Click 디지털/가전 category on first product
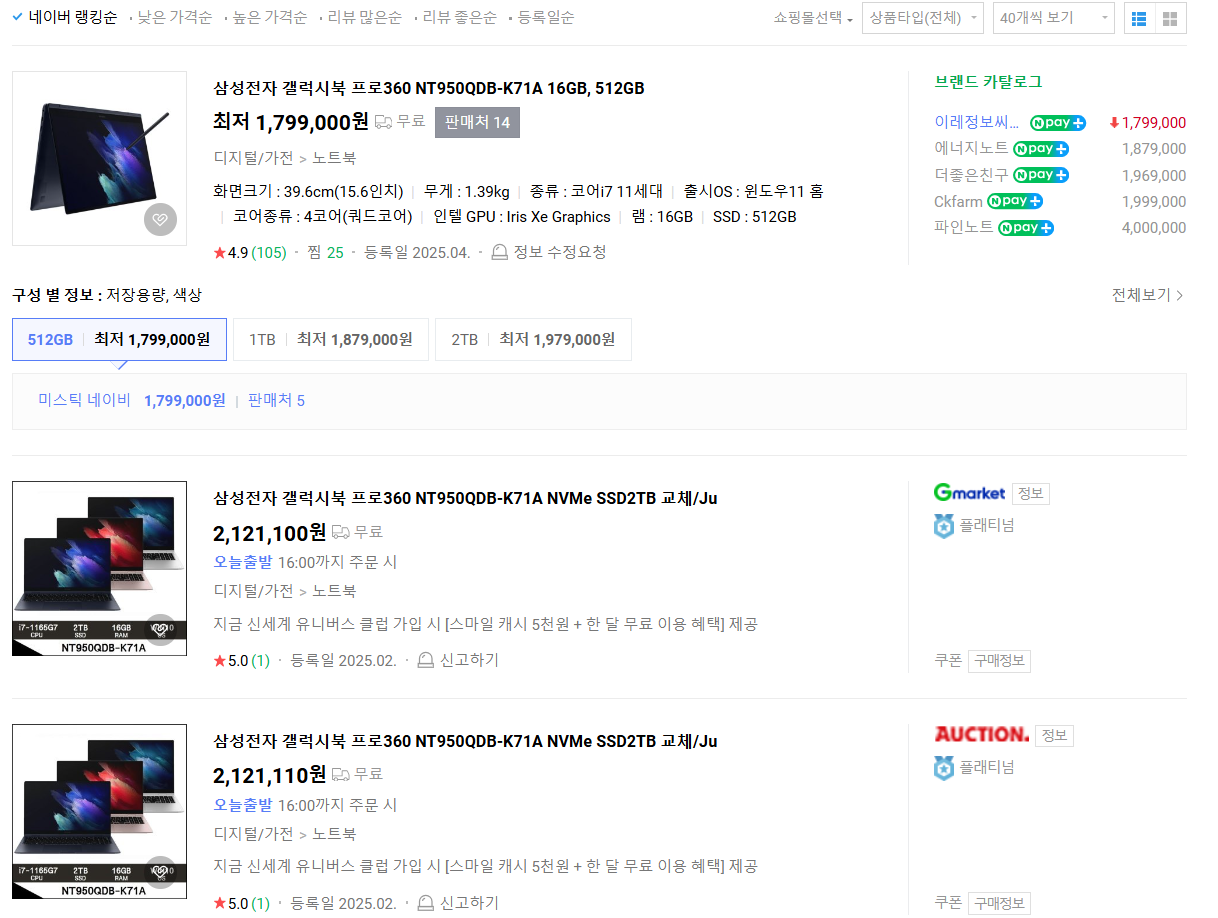1218x918 pixels. click(253, 158)
